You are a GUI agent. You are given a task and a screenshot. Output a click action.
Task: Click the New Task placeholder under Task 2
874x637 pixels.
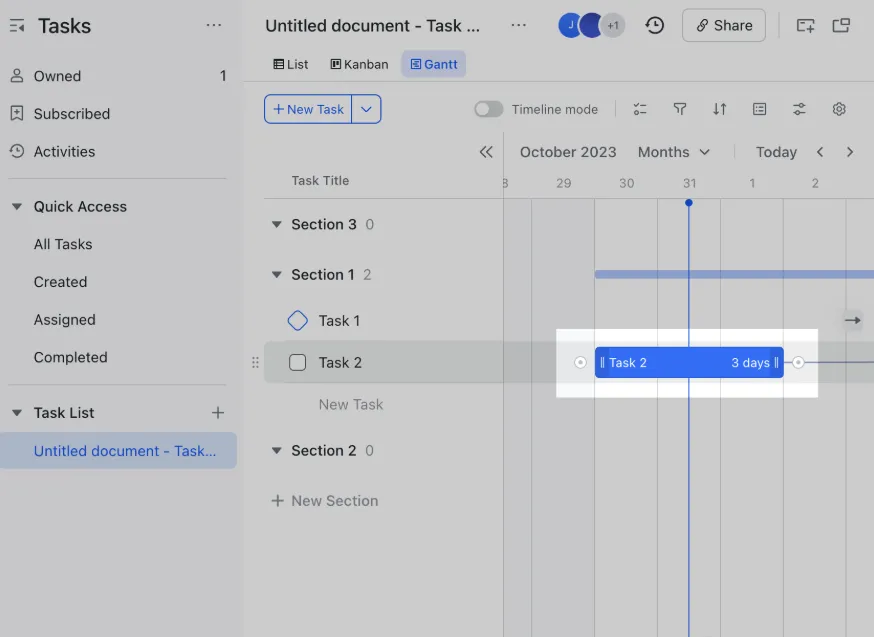click(x=351, y=405)
